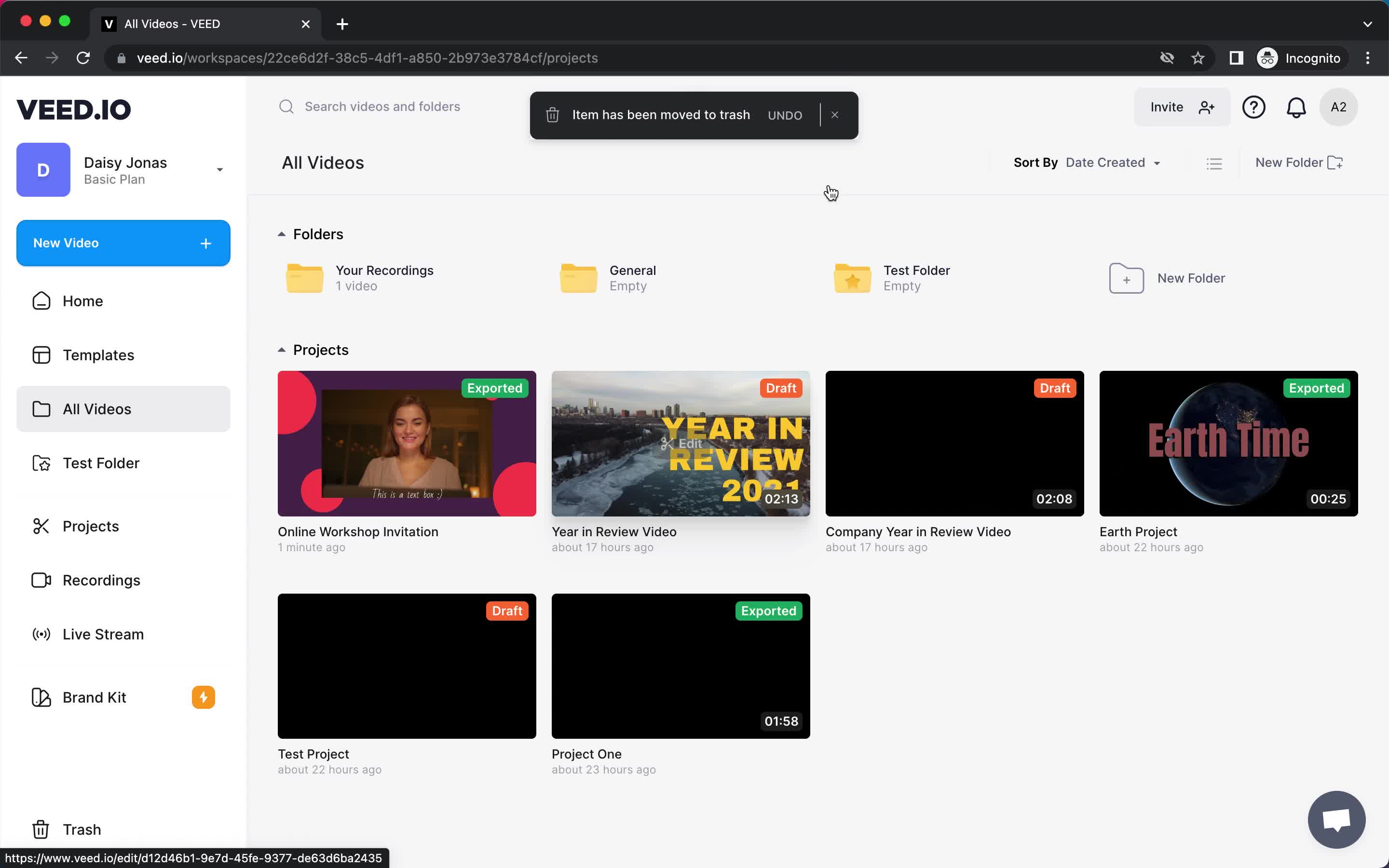
Task: Open the Earth Project thumbnail
Action: [x=1228, y=444]
